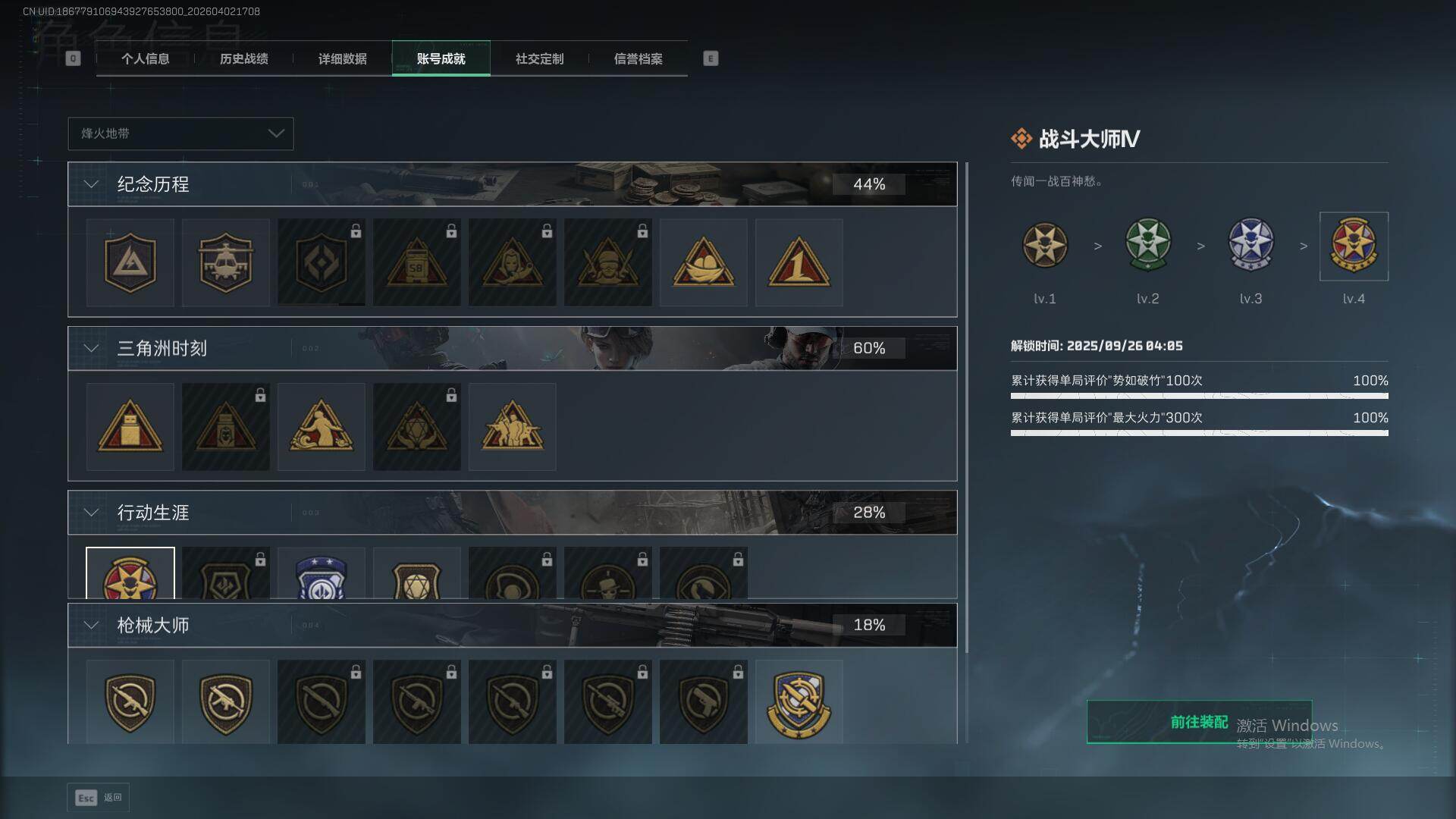1456x819 pixels.
Task: Collapse the 纪念历程 section
Action: coord(91,184)
